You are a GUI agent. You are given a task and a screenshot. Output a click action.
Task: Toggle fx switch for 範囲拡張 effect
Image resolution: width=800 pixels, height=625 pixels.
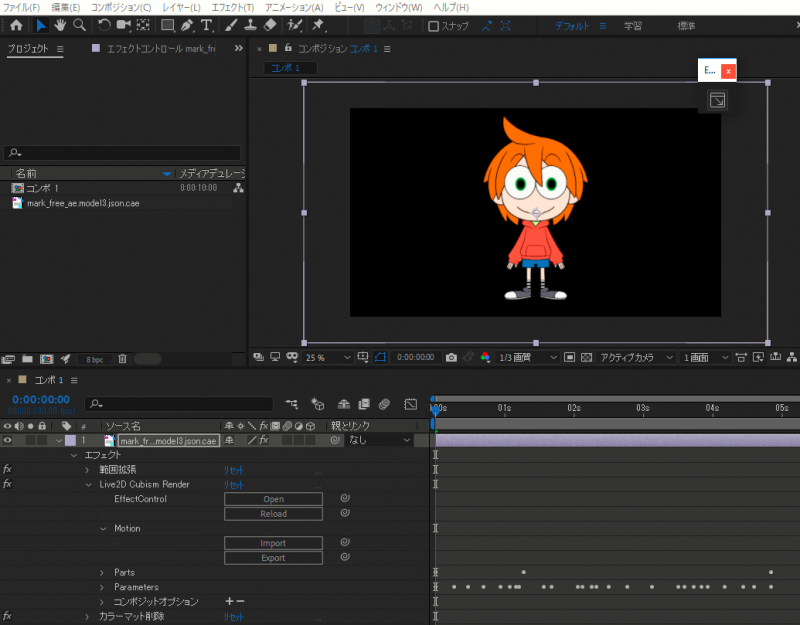8,469
